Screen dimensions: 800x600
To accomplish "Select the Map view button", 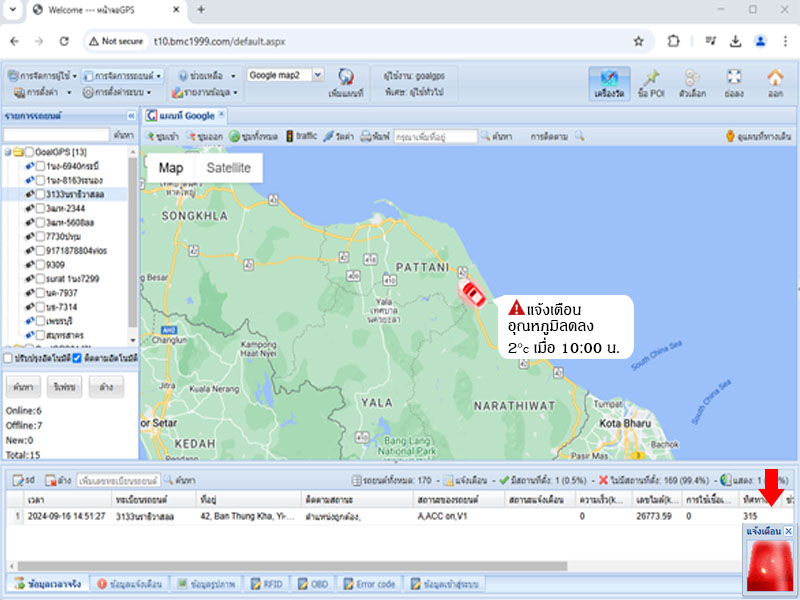I will point(171,168).
